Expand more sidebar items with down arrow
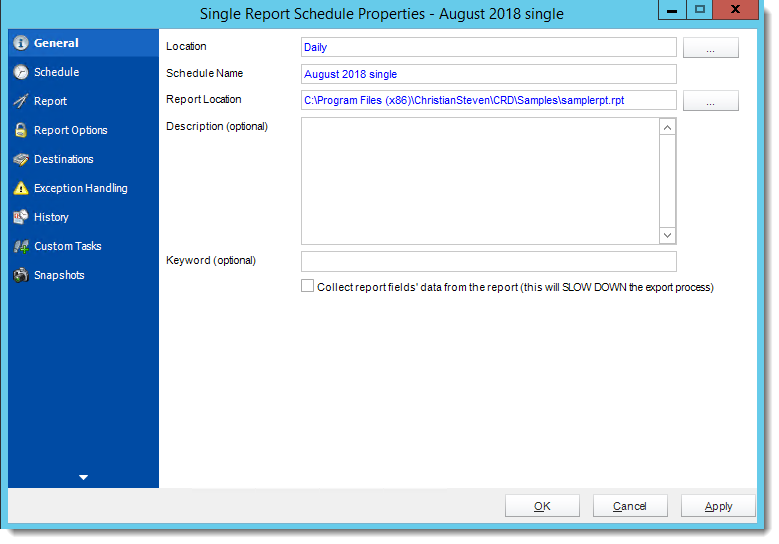The height and width of the screenshot is (544, 779). pyautogui.click(x=83, y=477)
